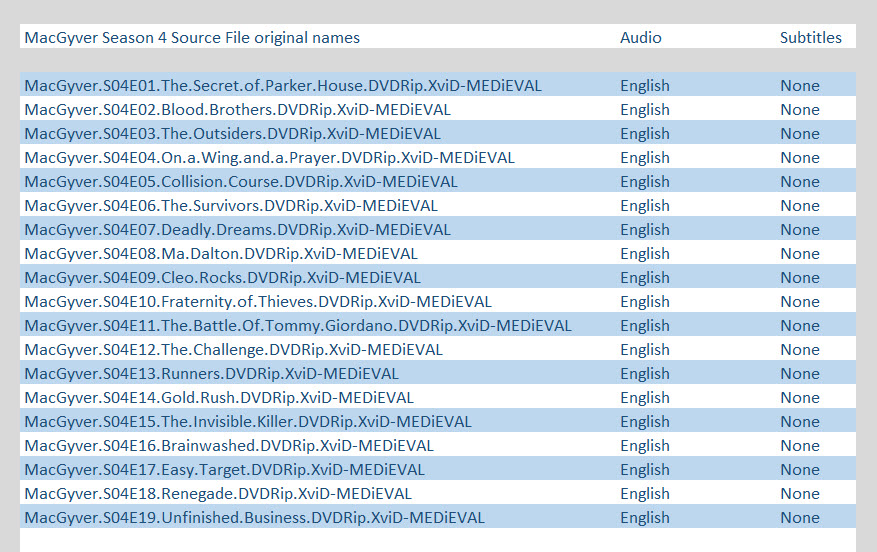The width and height of the screenshot is (877, 552).
Task: Select the S04E19 Unfinished Business filename
Action: point(254,518)
